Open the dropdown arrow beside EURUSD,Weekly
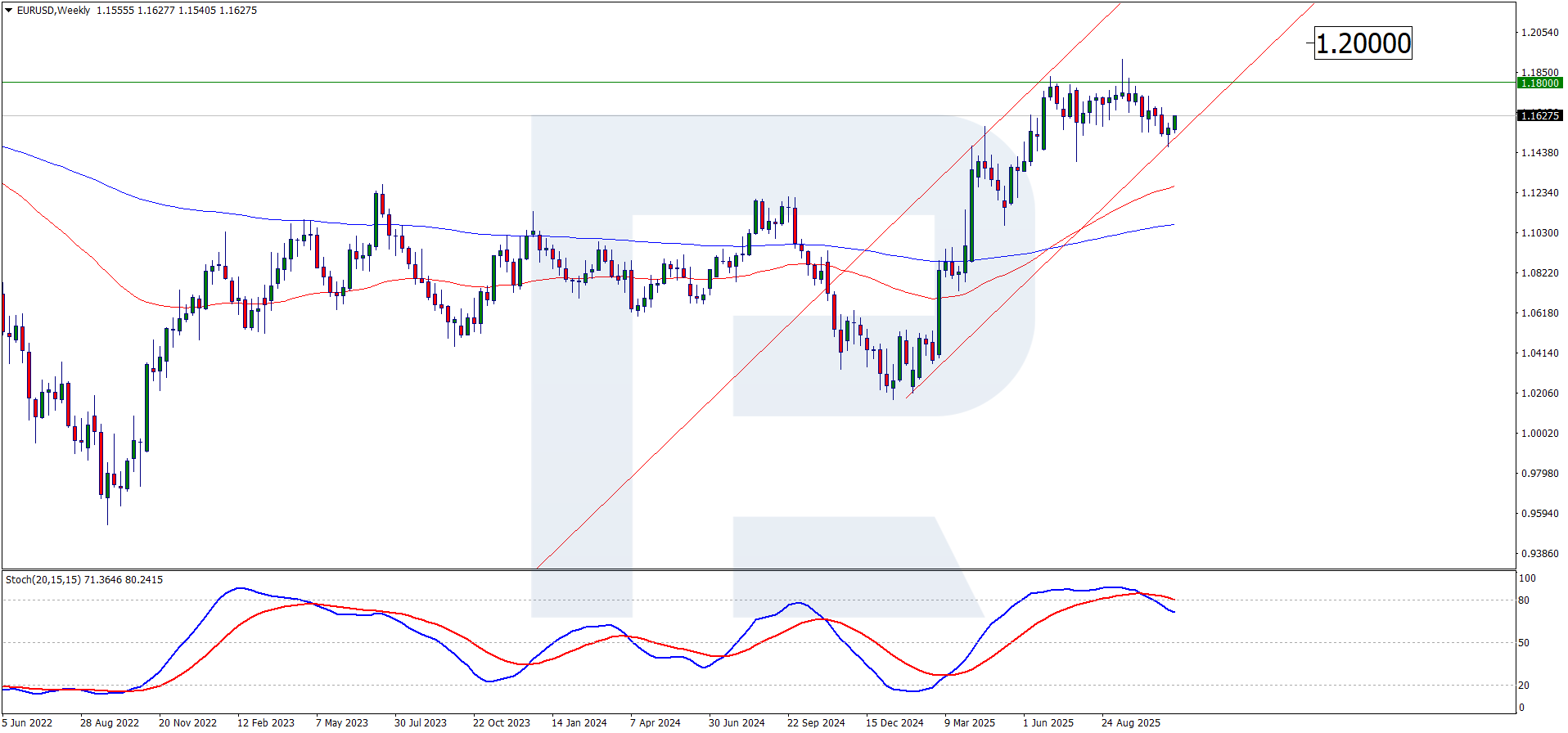The width and height of the screenshot is (1568, 733). click(x=8, y=11)
